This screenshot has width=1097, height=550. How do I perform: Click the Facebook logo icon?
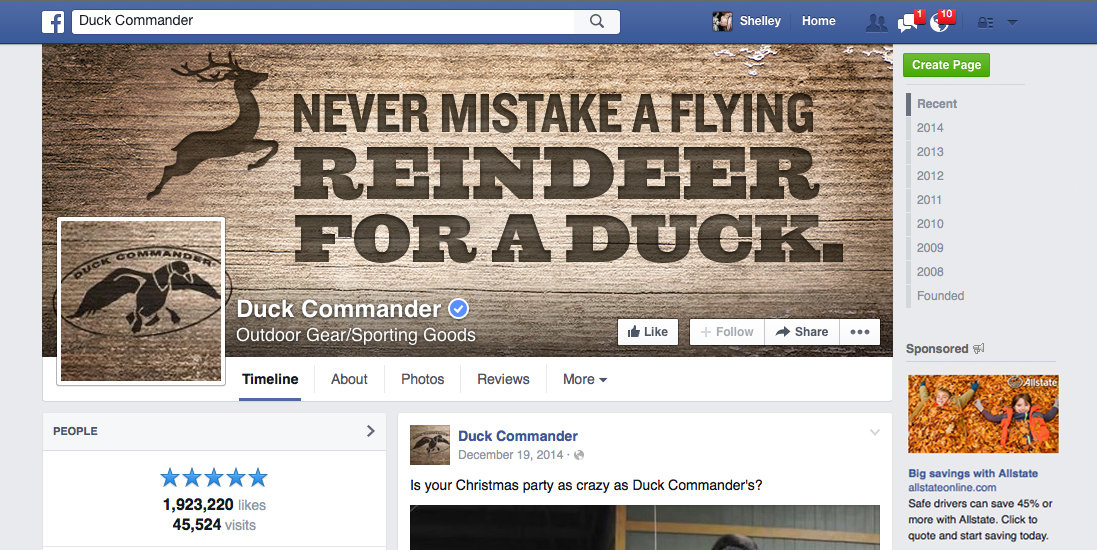point(53,22)
